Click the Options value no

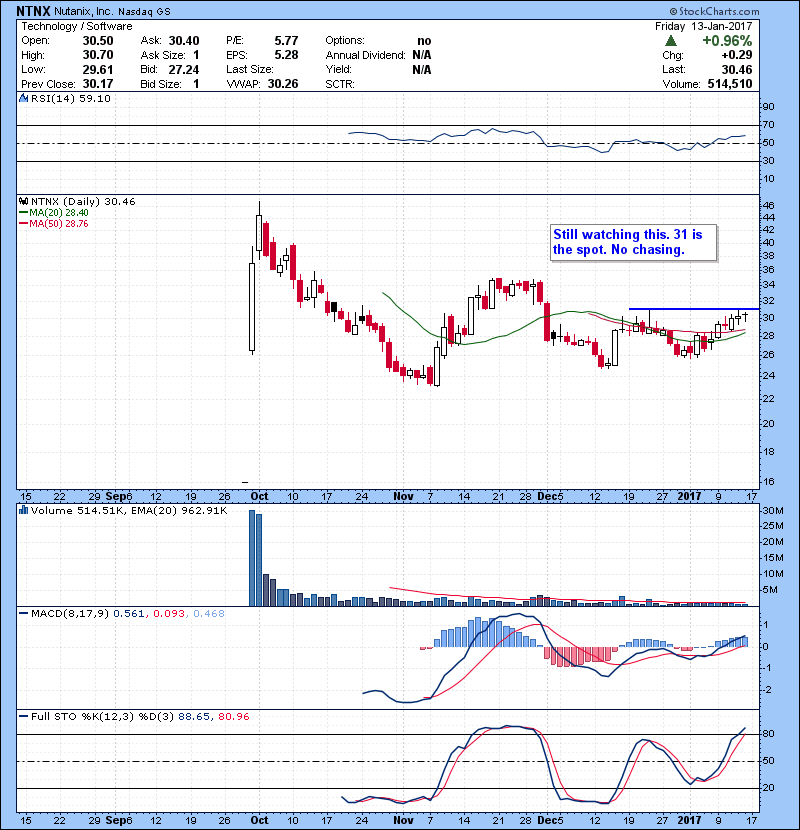point(424,41)
